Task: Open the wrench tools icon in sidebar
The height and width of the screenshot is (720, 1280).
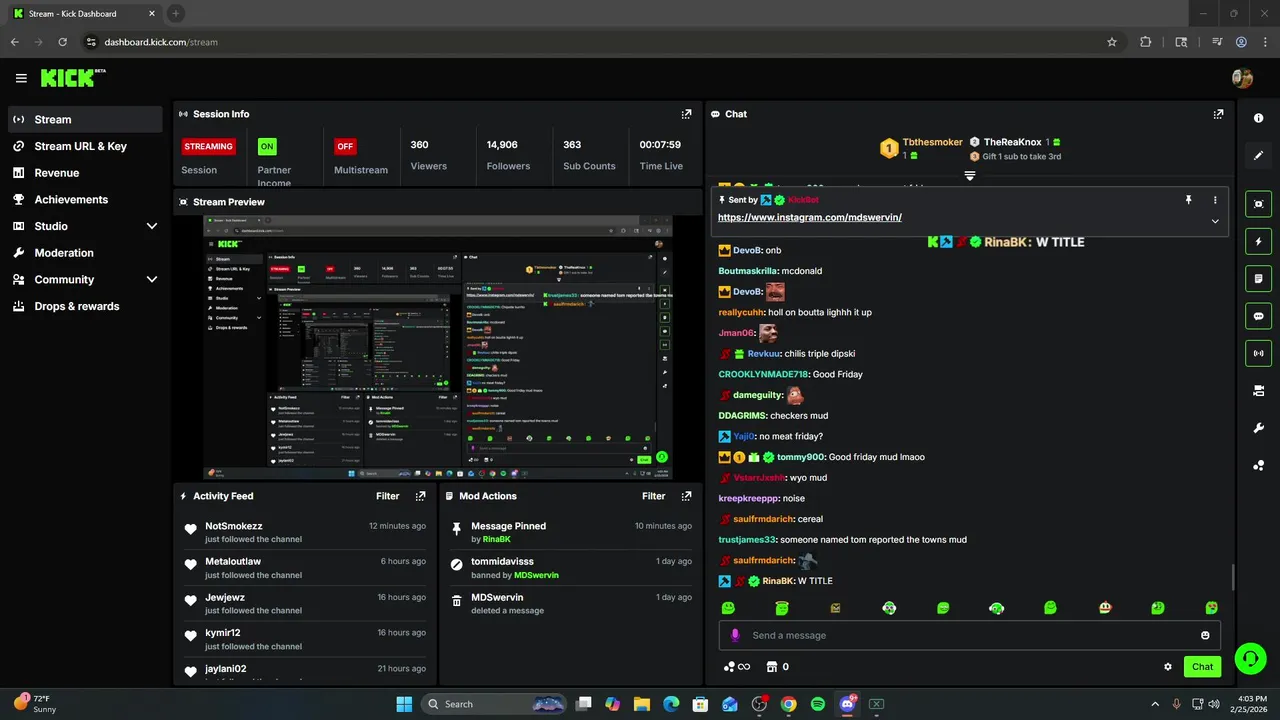Action: [x=1258, y=428]
